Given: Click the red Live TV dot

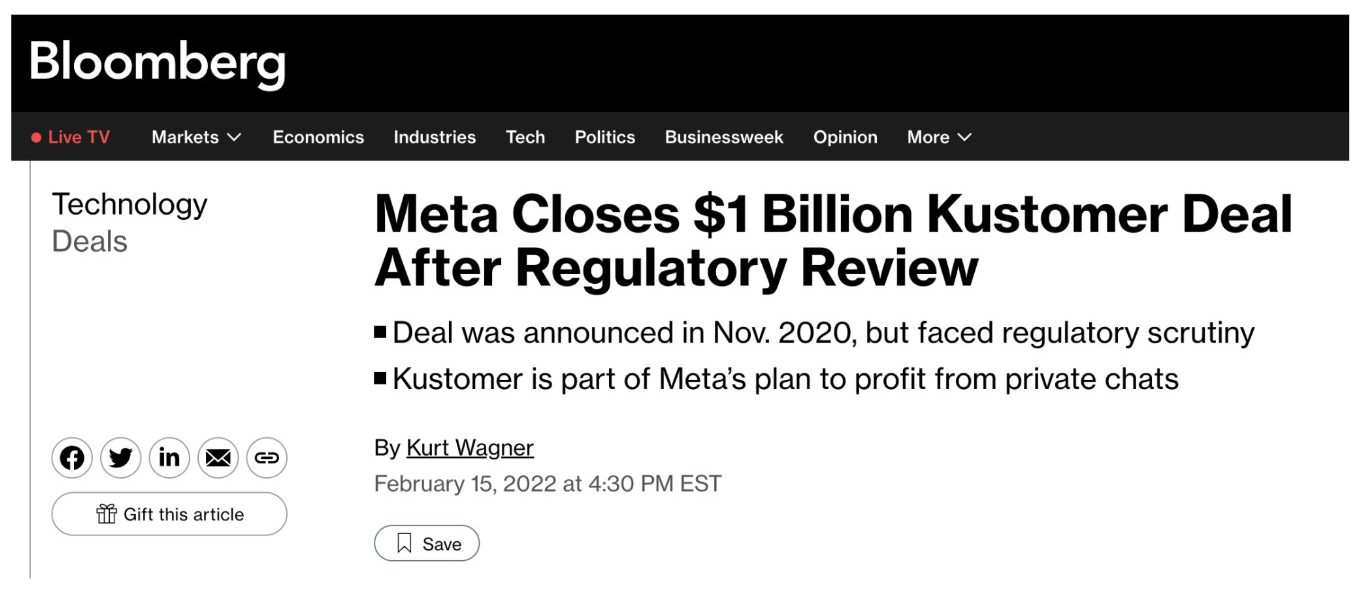Looking at the screenshot, I should (x=36, y=138).
